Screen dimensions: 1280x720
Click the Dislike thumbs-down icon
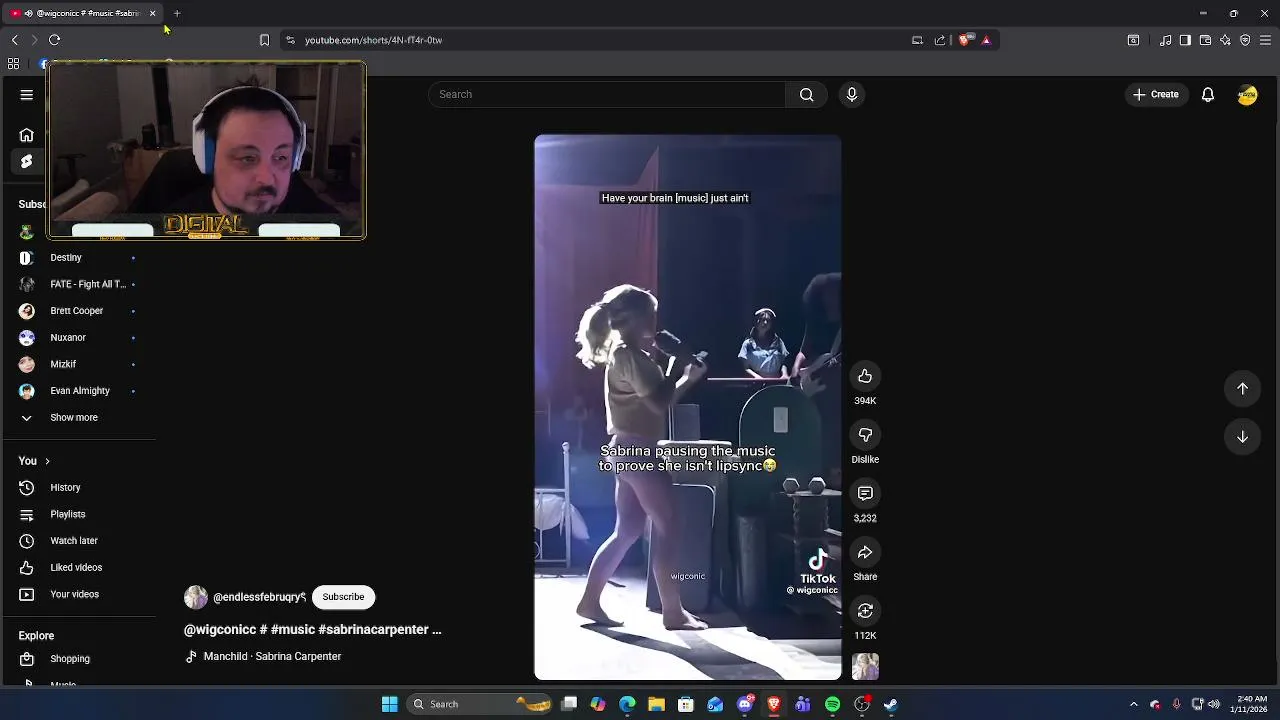pos(865,435)
